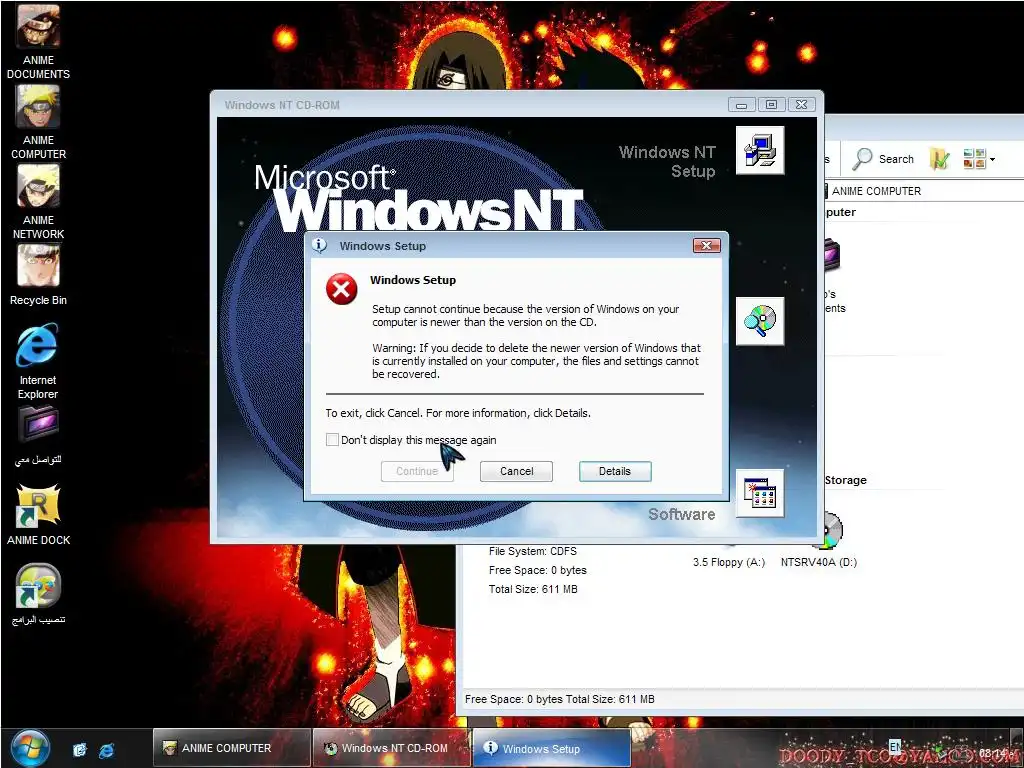Tick the Don't display this message again checkbox

tap(332, 440)
